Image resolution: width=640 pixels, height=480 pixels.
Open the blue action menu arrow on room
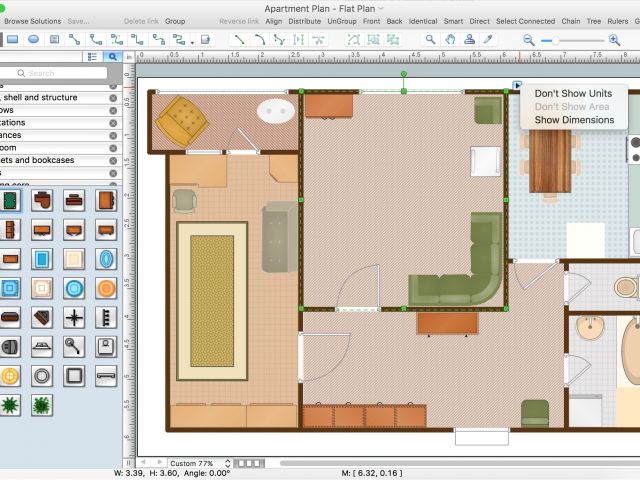516,86
